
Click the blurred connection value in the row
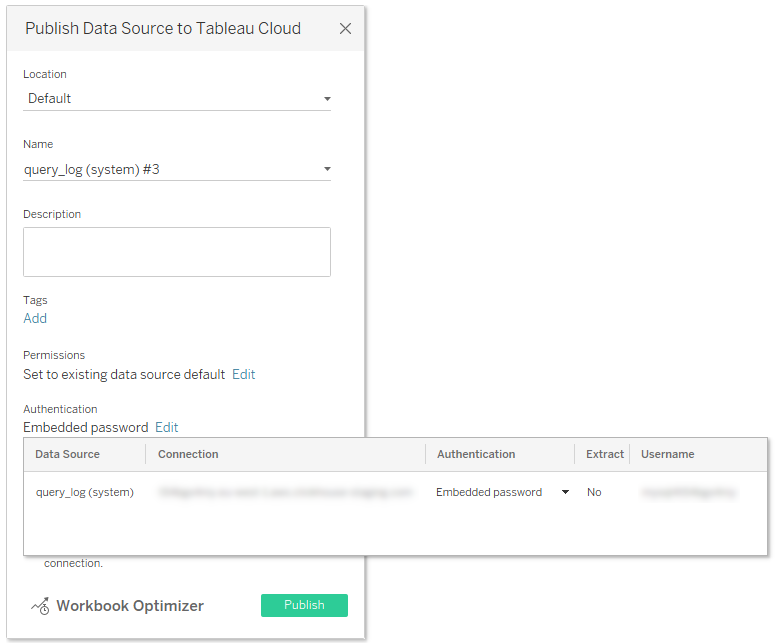coord(284,492)
